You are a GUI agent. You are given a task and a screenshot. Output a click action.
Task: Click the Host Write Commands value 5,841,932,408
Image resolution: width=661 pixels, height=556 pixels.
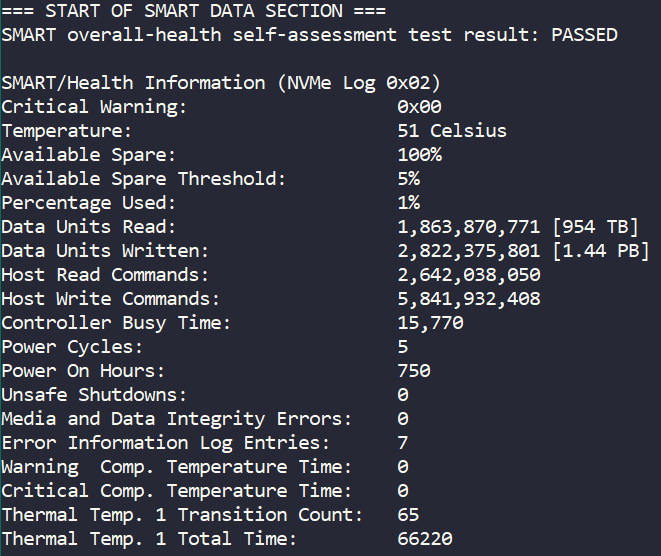pyautogui.click(x=469, y=299)
